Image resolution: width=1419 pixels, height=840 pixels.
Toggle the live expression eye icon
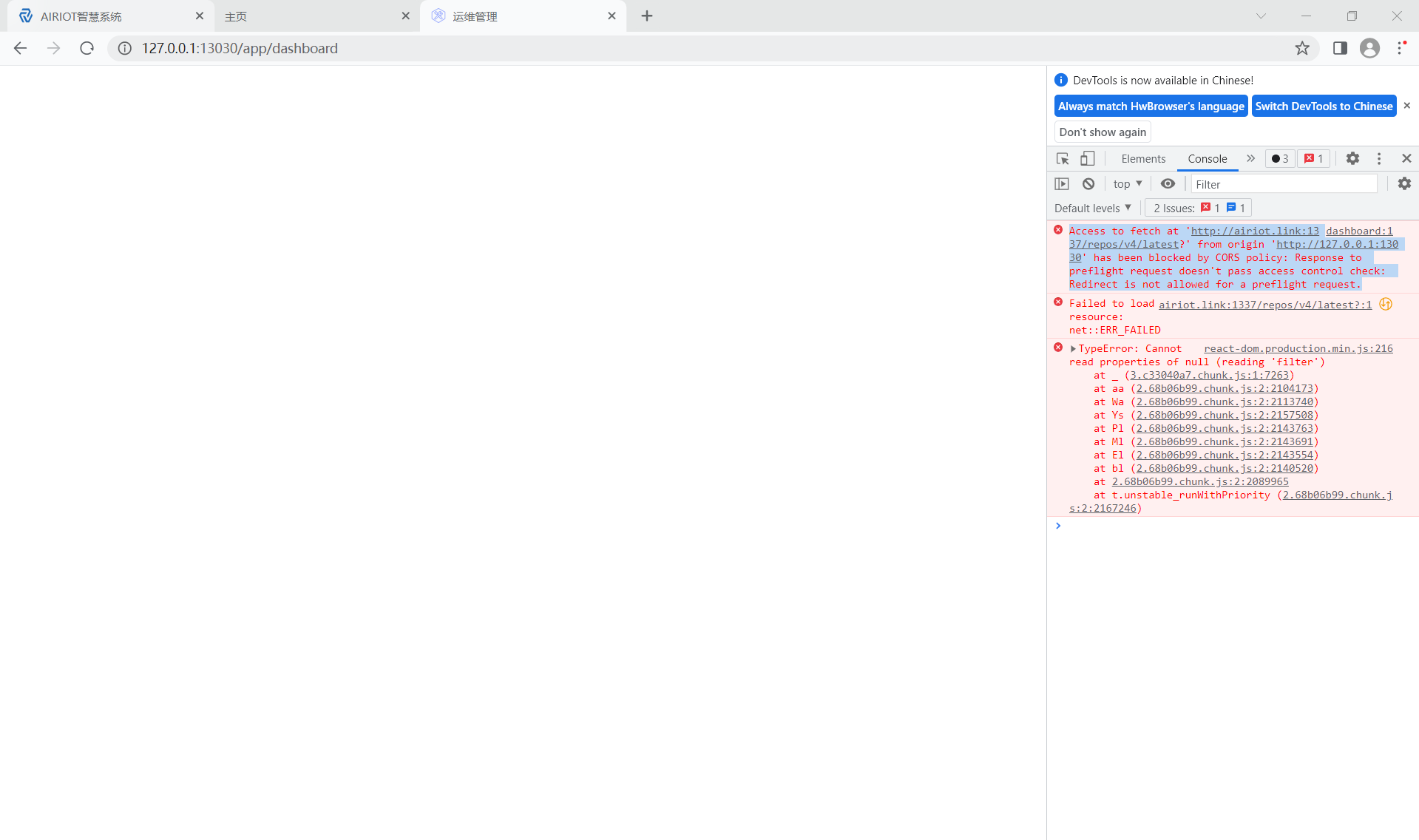coord(1168,184)
